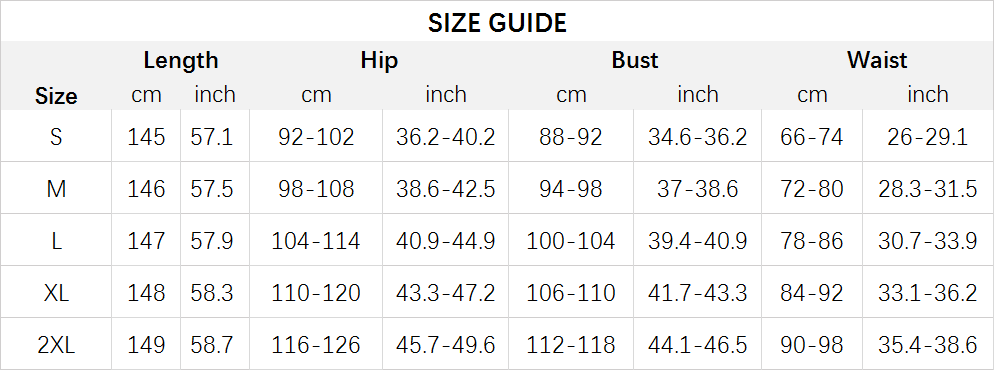The image size is (994, 371).
Task: Click bust inch cell 39.4-40.9
Action: coord(697,240)
